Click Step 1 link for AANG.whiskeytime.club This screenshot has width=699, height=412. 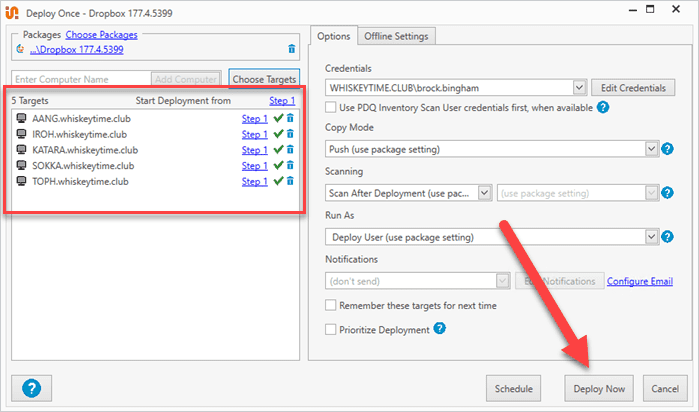[255, 119]
